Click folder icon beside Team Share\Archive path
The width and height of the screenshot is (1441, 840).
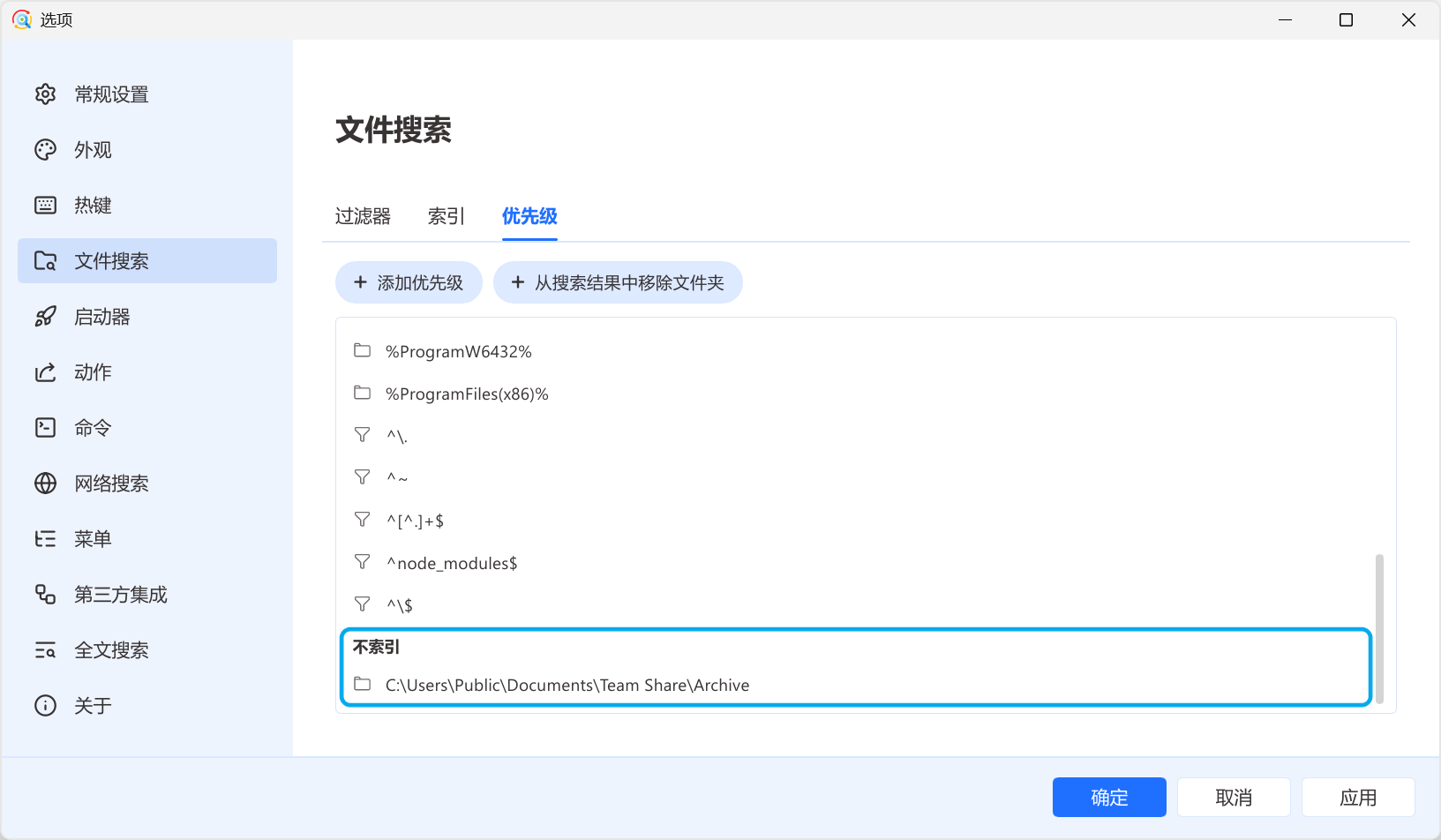tap(362, 684)
